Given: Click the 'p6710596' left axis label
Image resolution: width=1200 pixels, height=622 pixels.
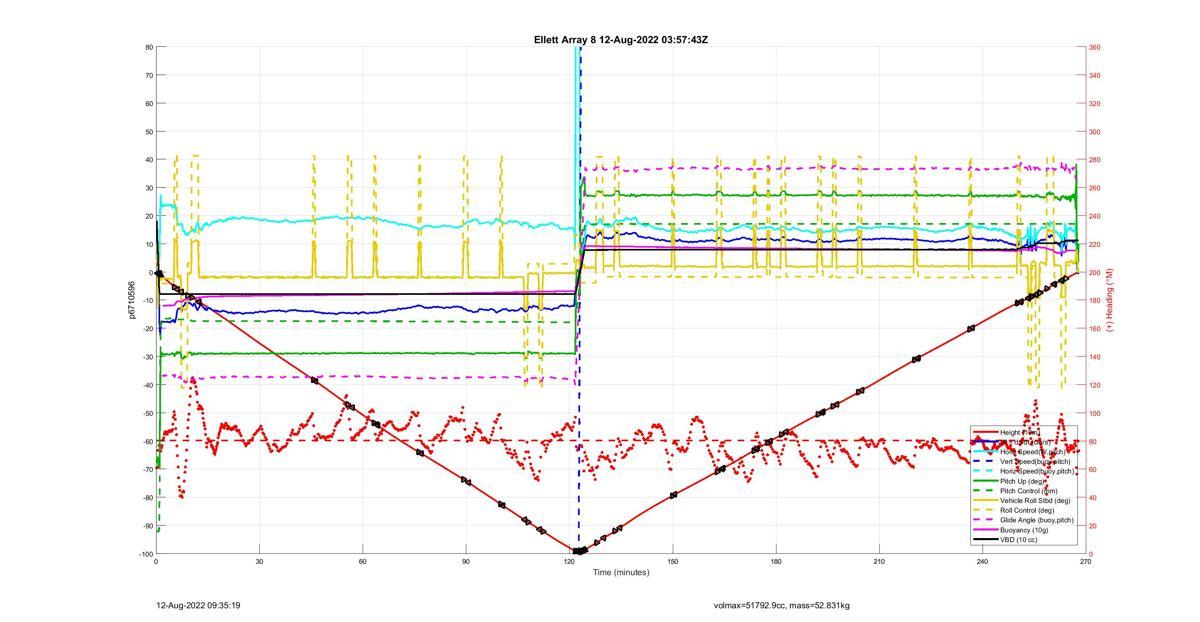Looking at the screenshot, I should 130,300.
